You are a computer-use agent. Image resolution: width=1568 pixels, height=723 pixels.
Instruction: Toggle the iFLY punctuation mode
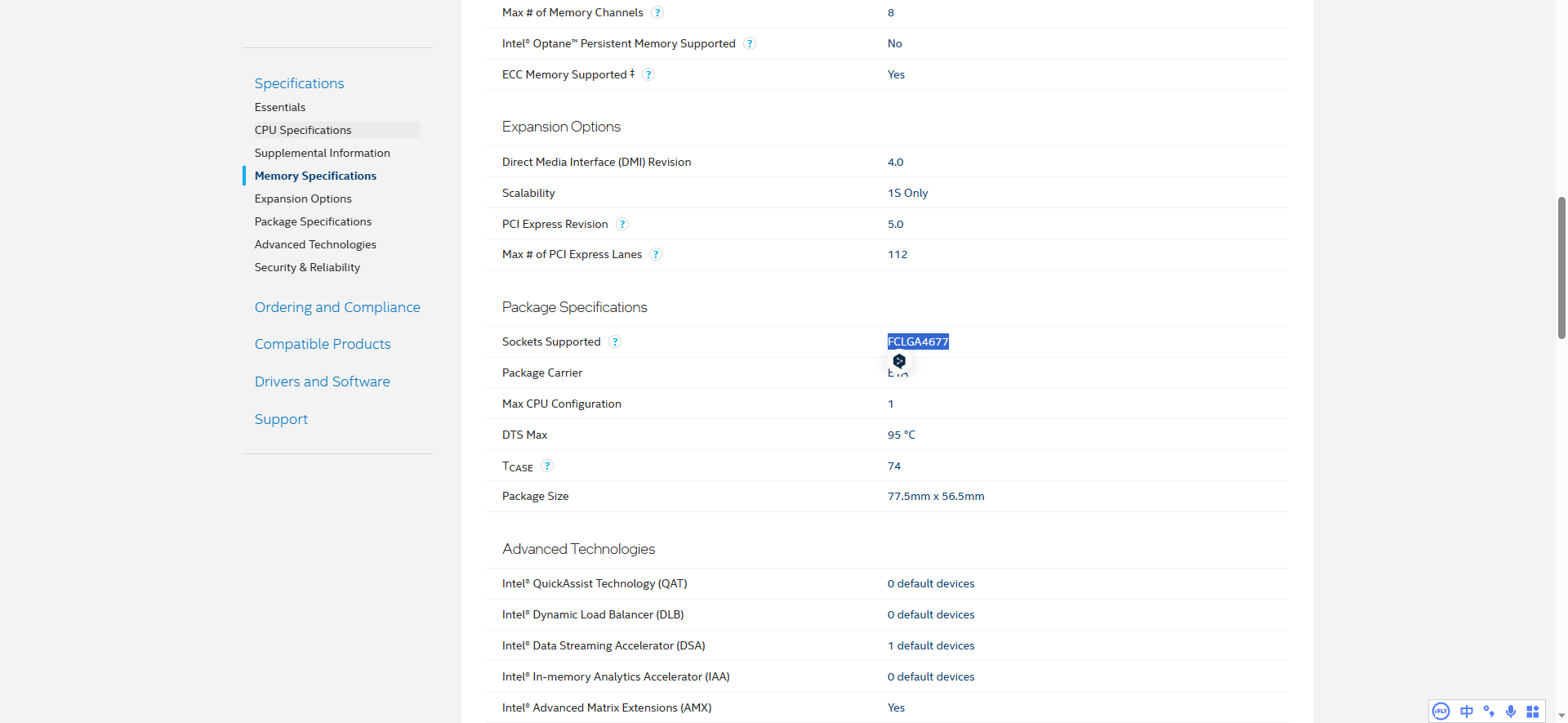point(1489,712)
